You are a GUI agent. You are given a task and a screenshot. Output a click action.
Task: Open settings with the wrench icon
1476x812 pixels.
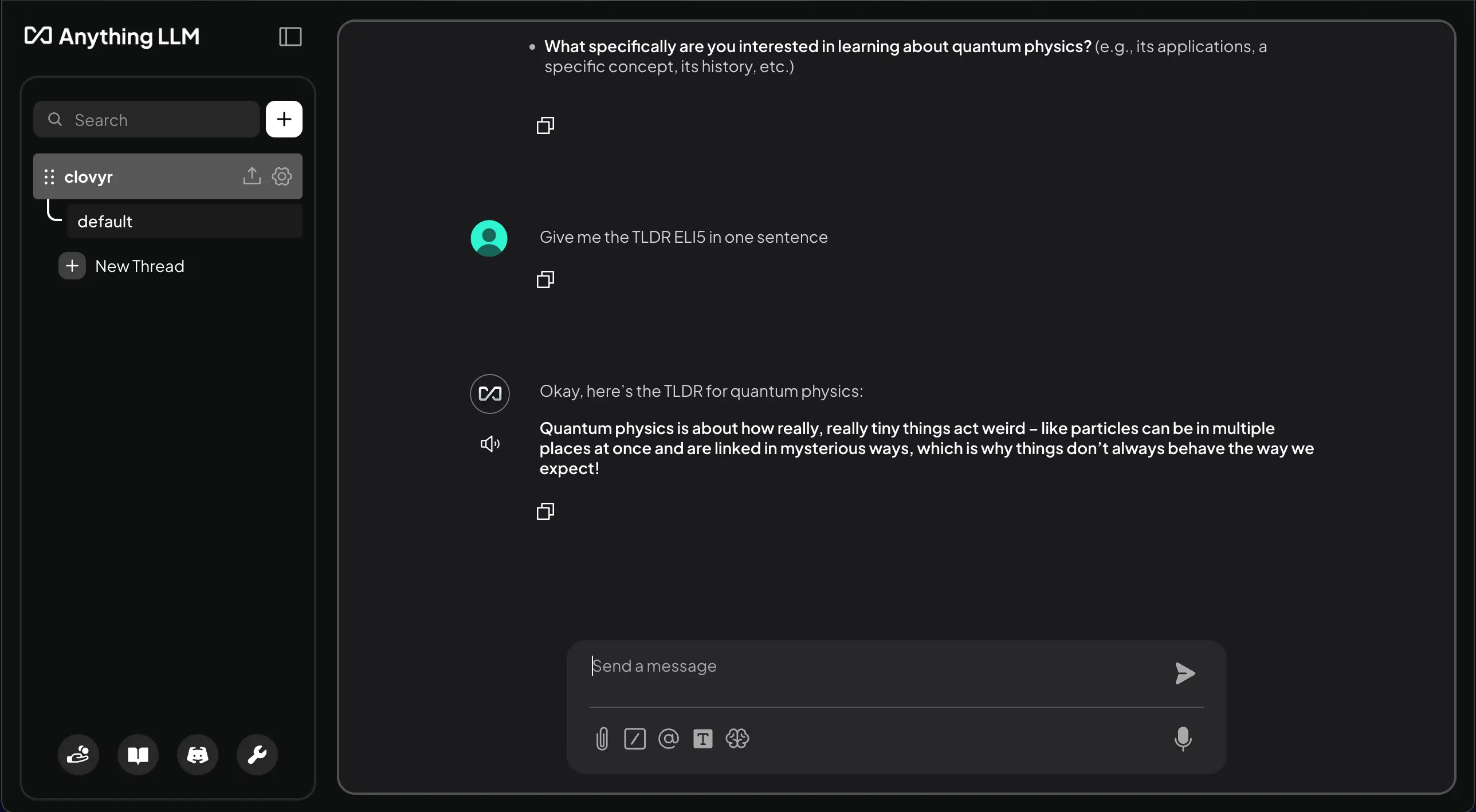[257, 755]
